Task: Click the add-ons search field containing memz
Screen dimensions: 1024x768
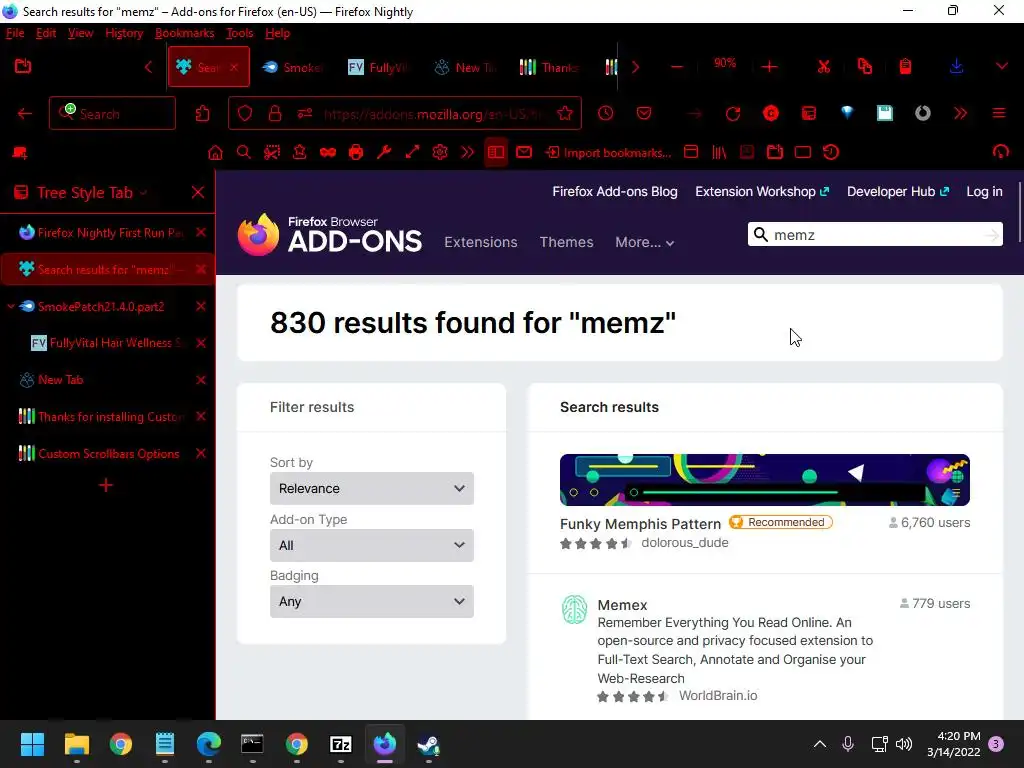Action: 875,234
